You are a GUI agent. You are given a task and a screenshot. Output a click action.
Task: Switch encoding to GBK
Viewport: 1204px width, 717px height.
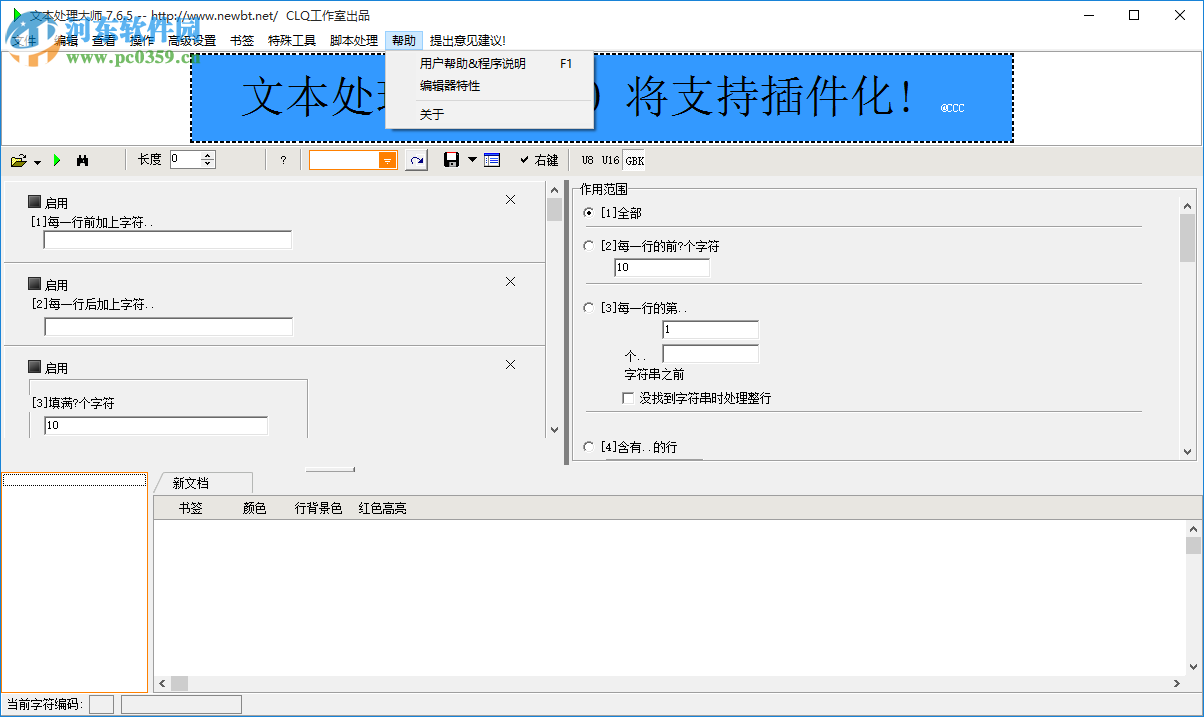click(632, 159)
